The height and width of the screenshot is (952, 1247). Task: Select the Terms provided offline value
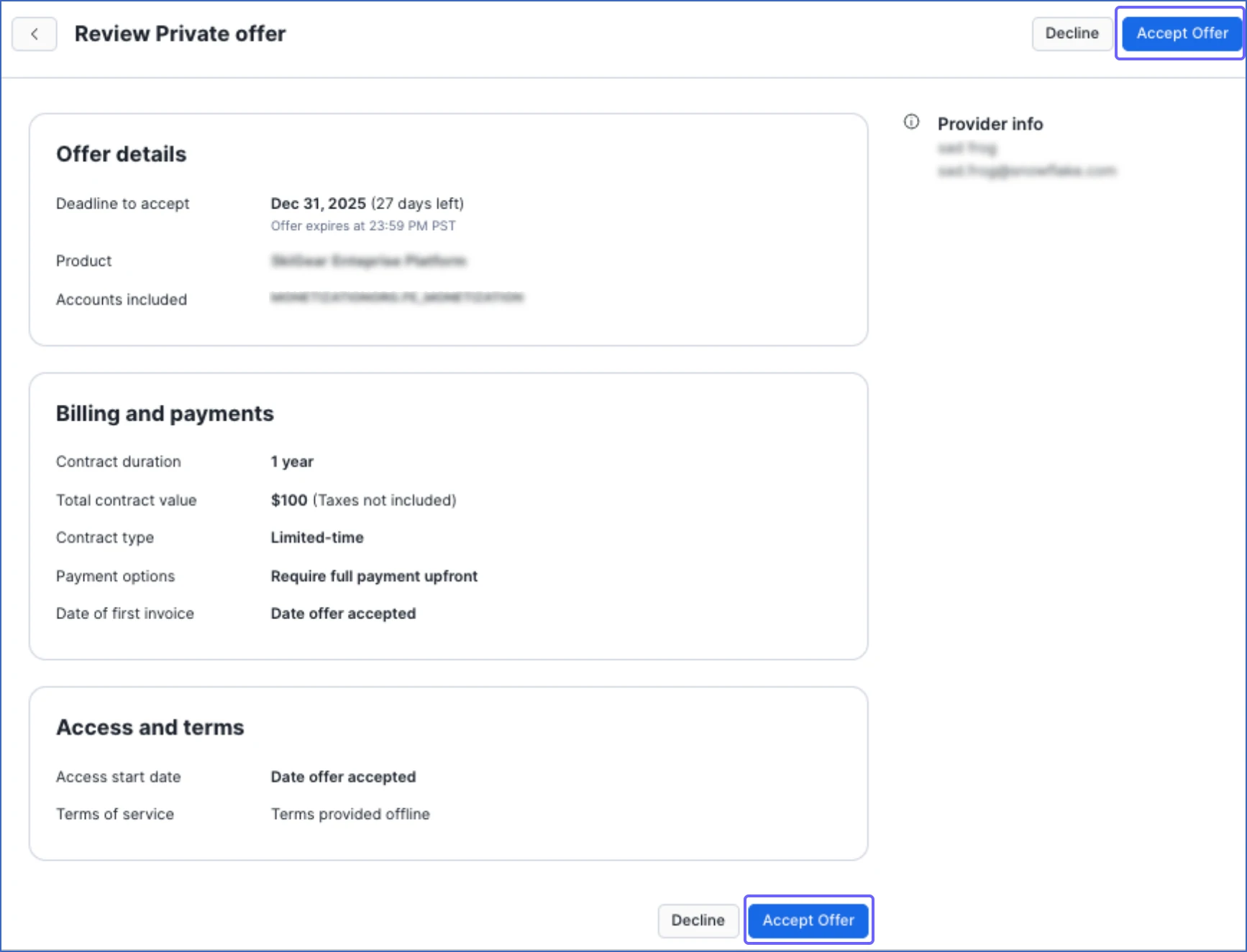pos(350,815)
